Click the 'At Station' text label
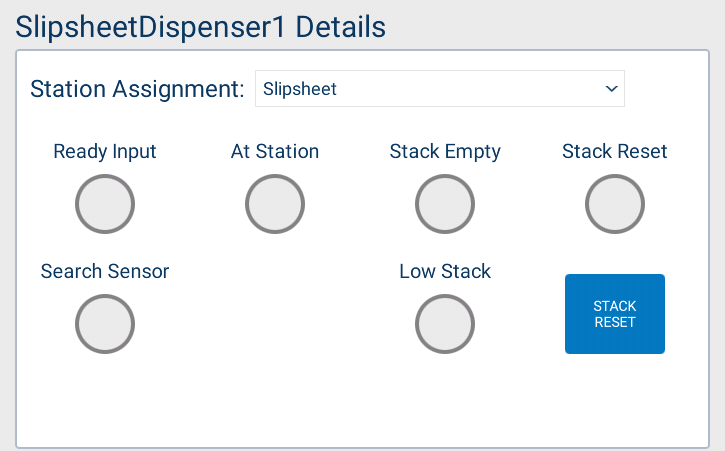 pos(275,152)
